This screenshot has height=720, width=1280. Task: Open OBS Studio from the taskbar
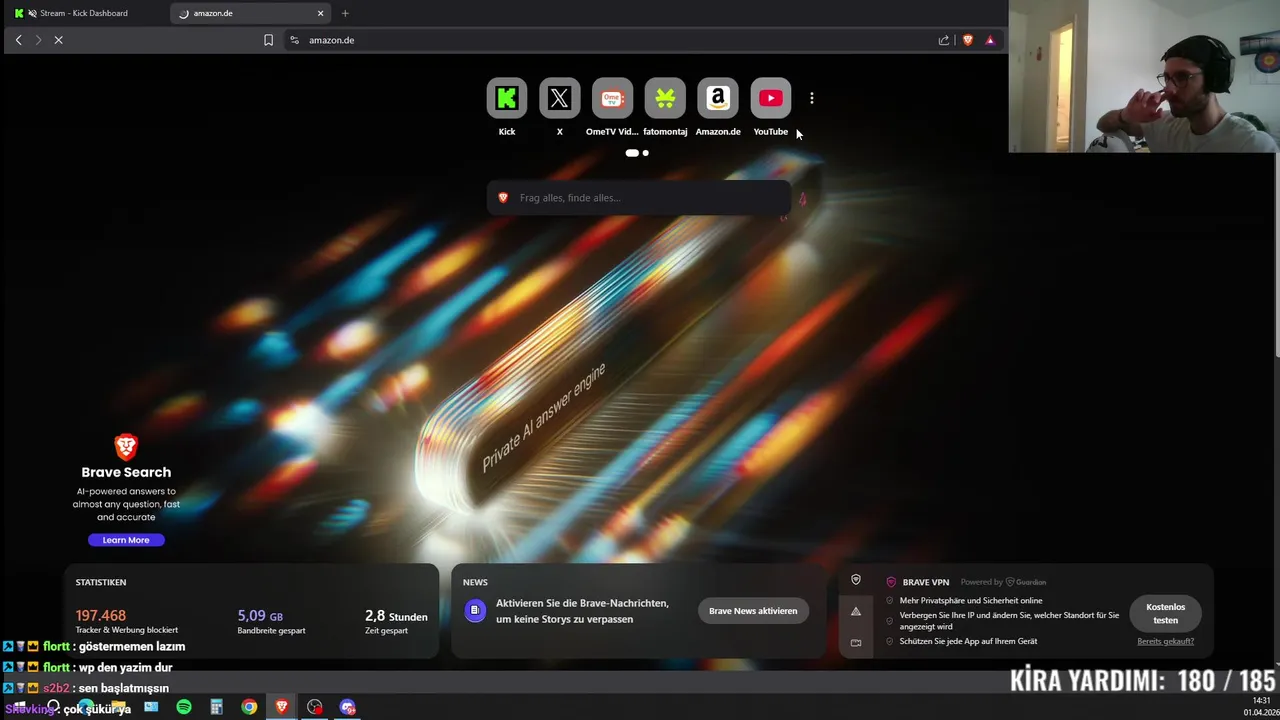(315, 707)
